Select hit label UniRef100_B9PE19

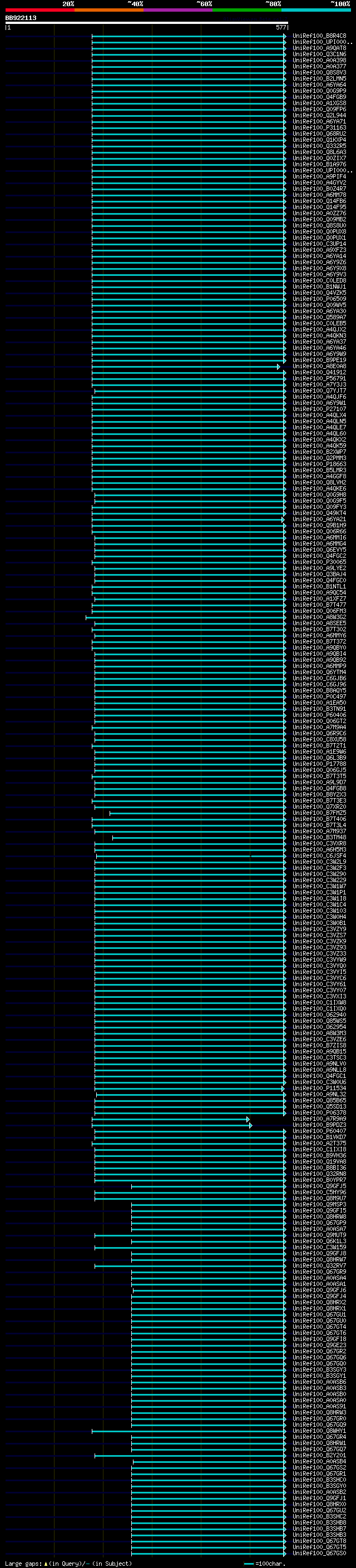point(319,360)
